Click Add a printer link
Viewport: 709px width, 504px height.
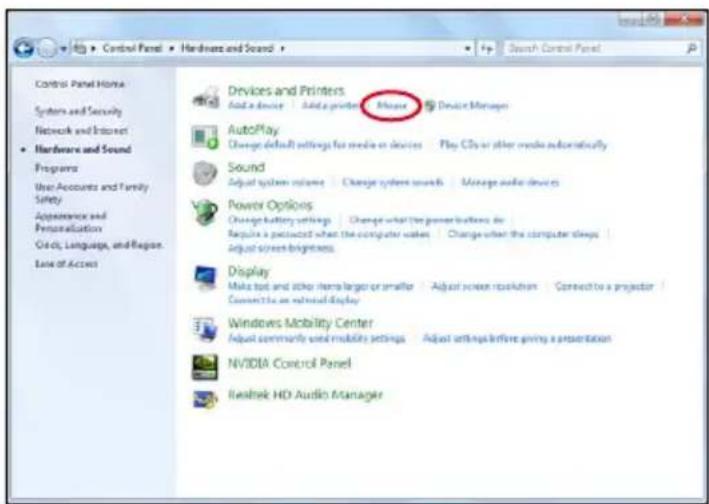point(331,106)
